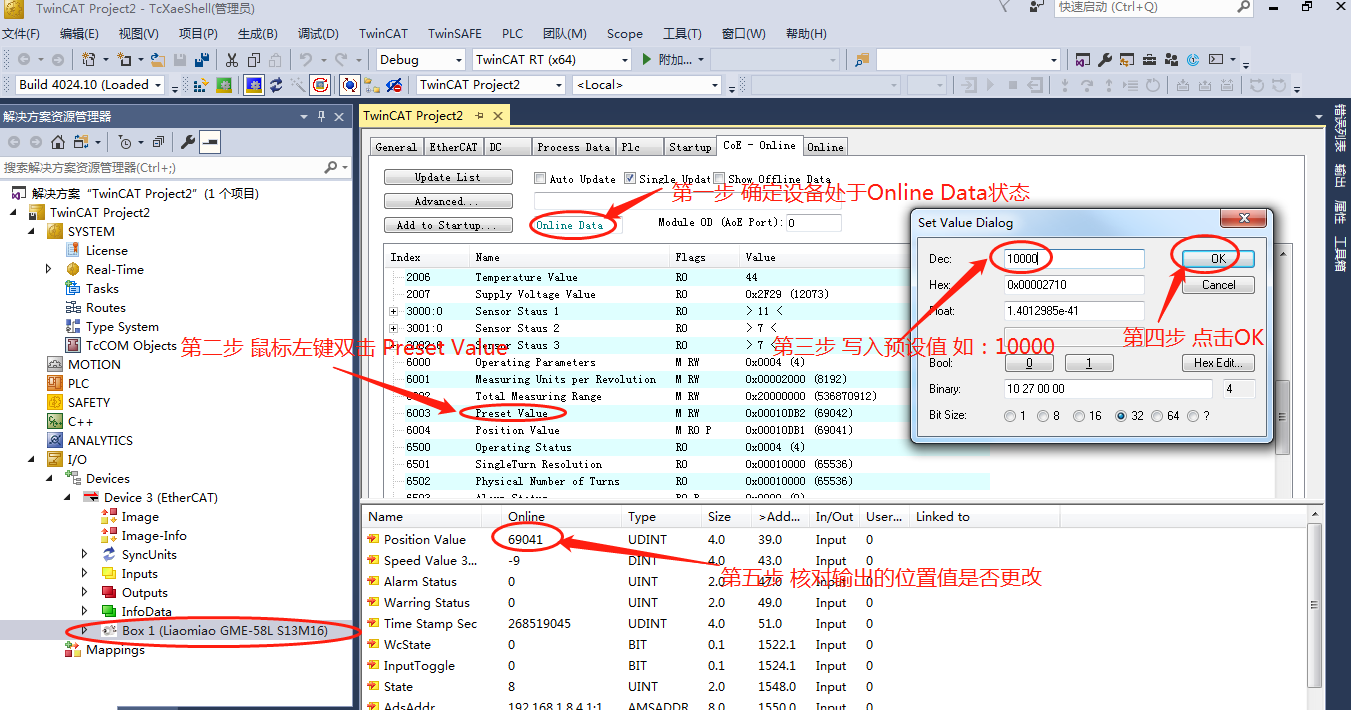Toggle the Single Update checkbox

[x=630, y=179]
